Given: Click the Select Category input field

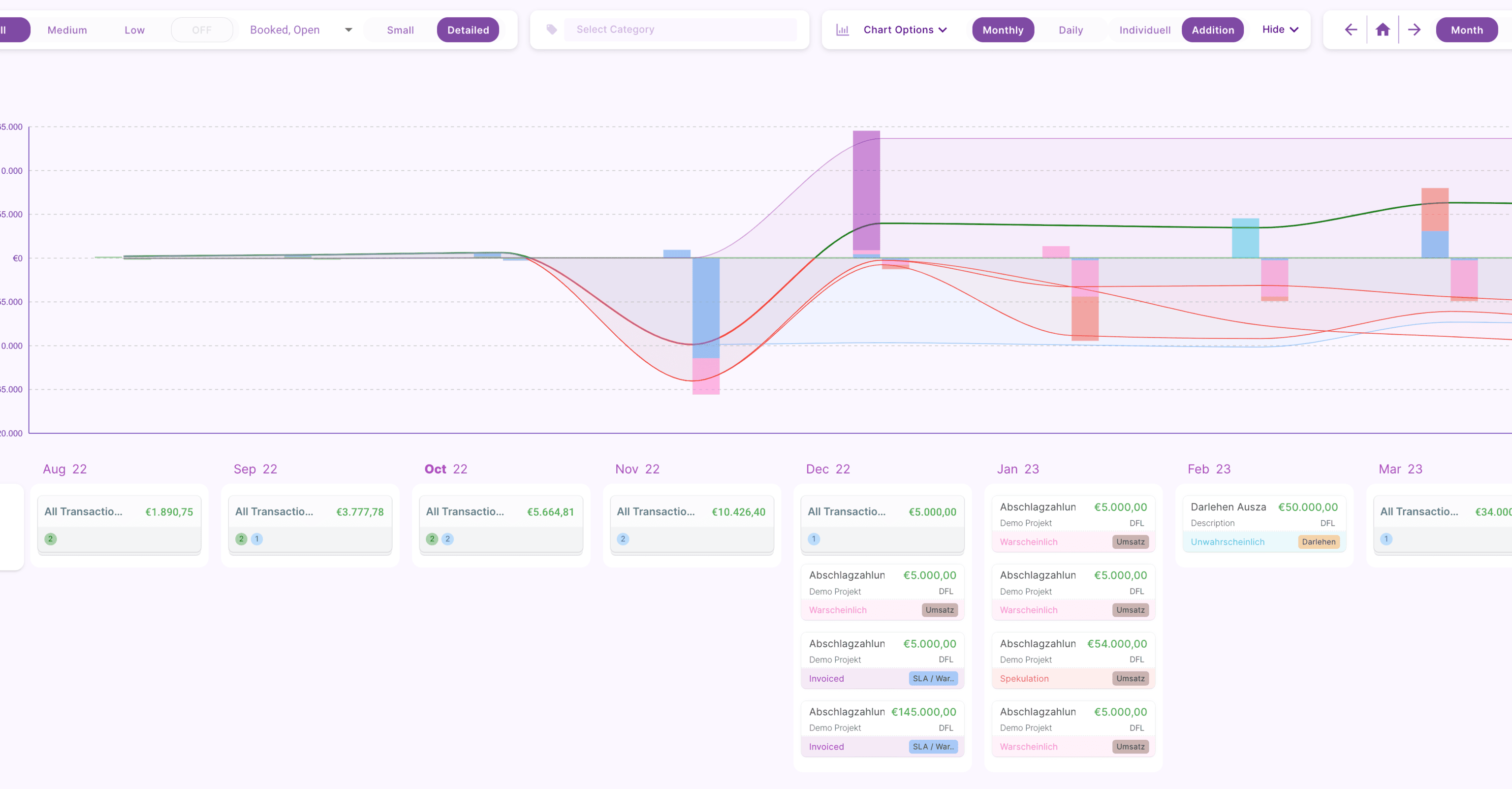Looking at the screenshot, I should coord(680,30).
